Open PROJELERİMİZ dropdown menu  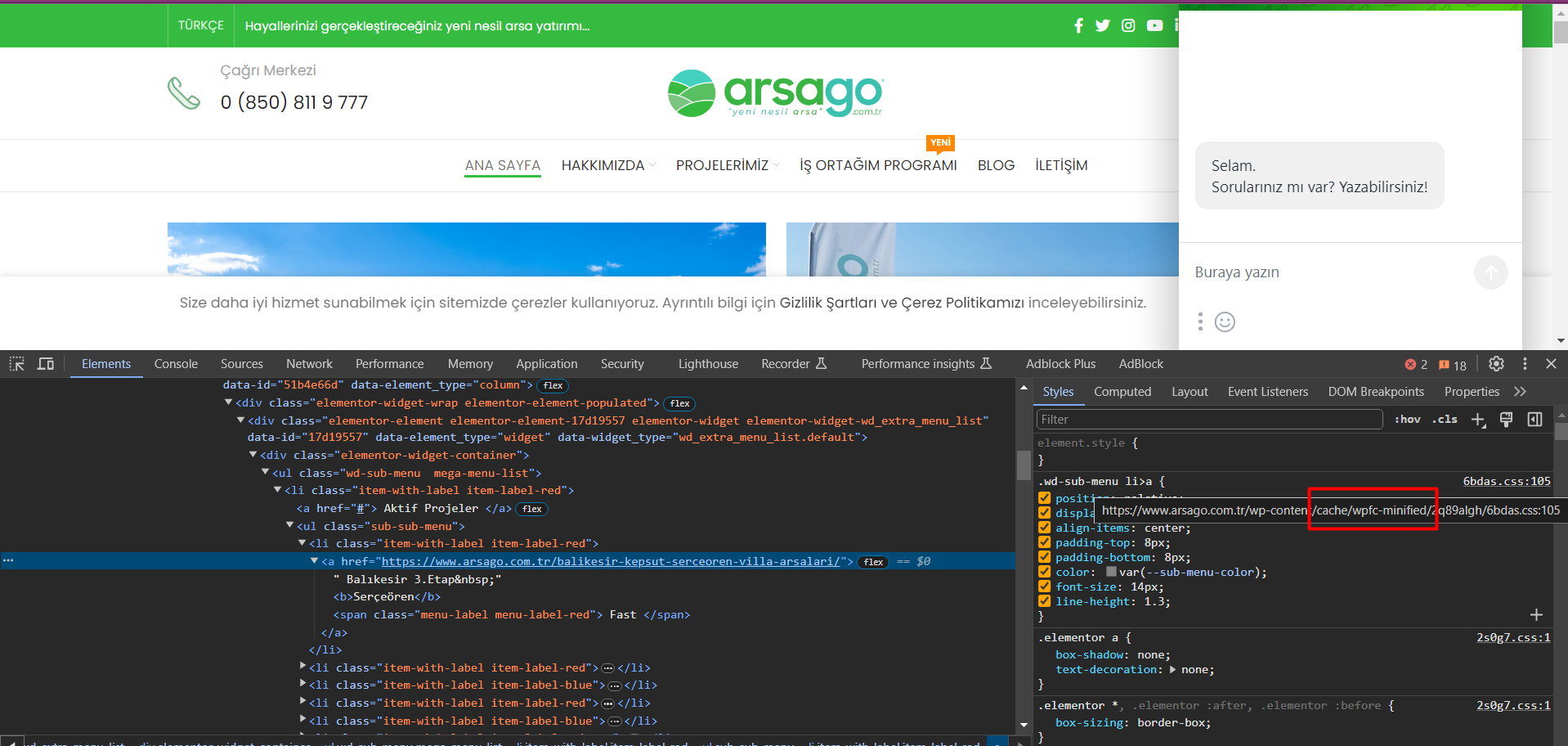[728, 165]
